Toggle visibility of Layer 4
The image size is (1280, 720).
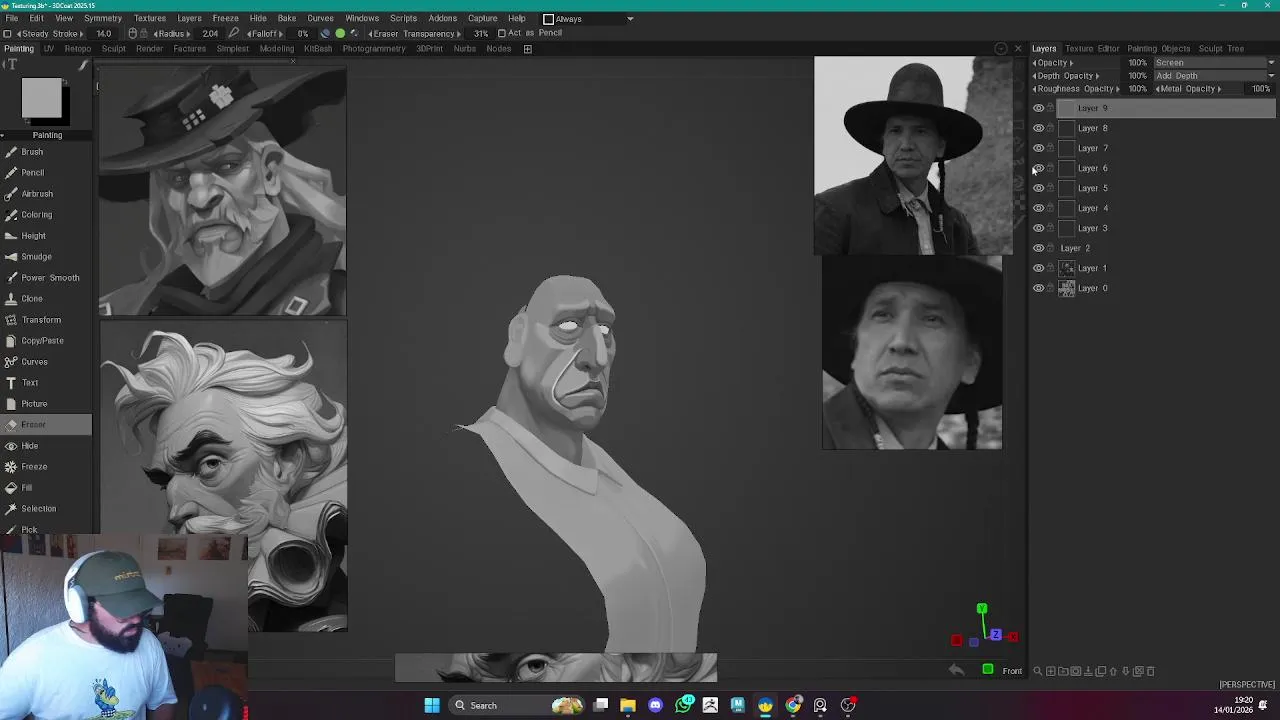pos(1038,208)
